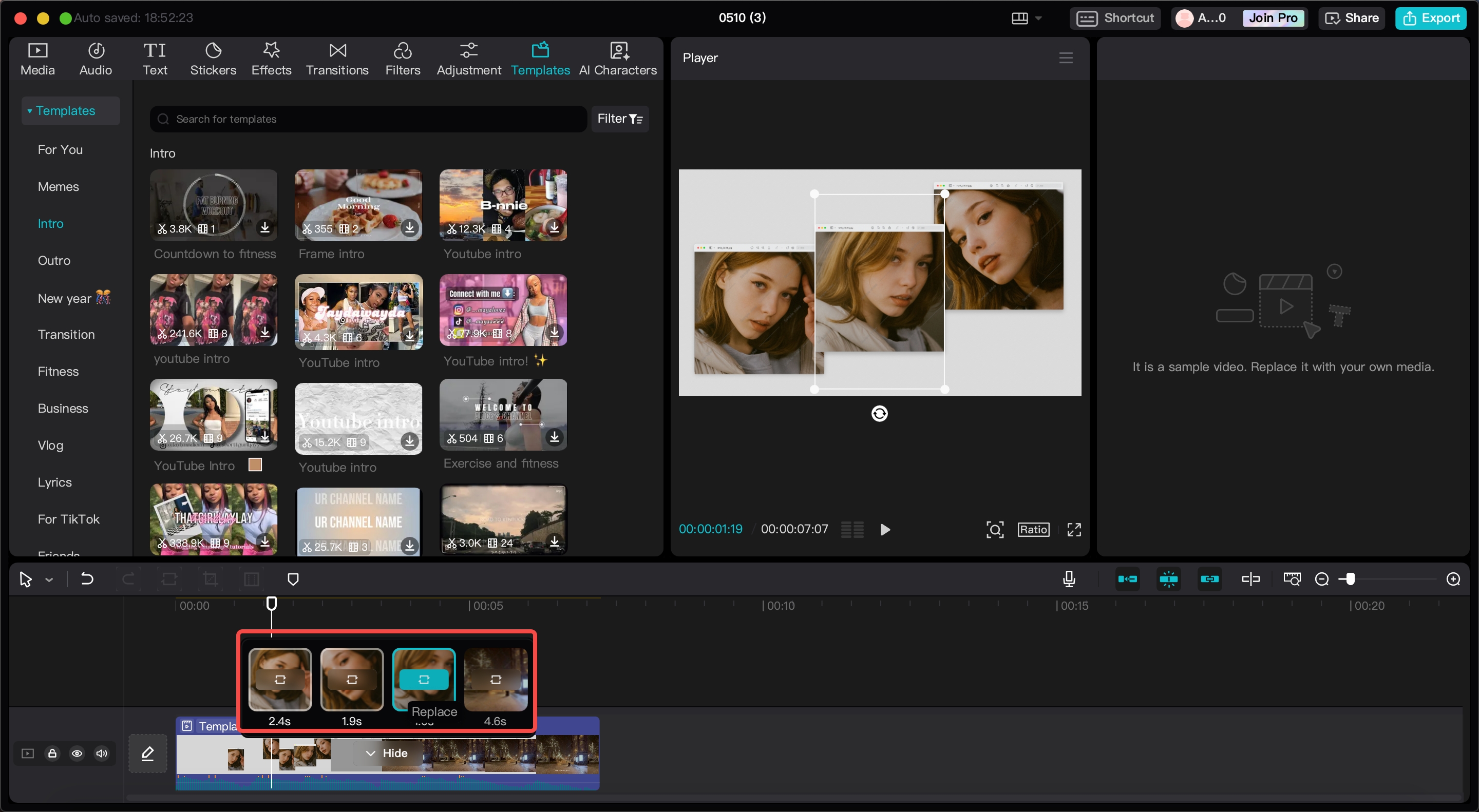
Task: Take a frame snapshot in the Player
Action: coord(995,529)
